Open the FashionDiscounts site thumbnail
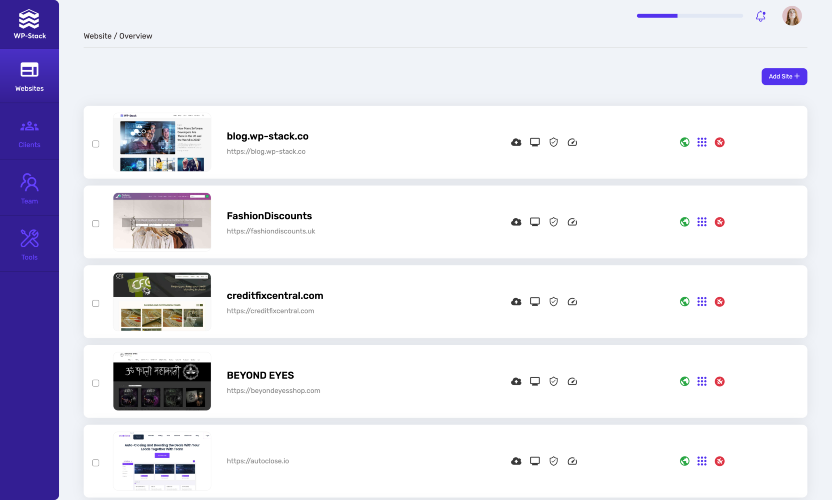832x500 pixels. 162,222
